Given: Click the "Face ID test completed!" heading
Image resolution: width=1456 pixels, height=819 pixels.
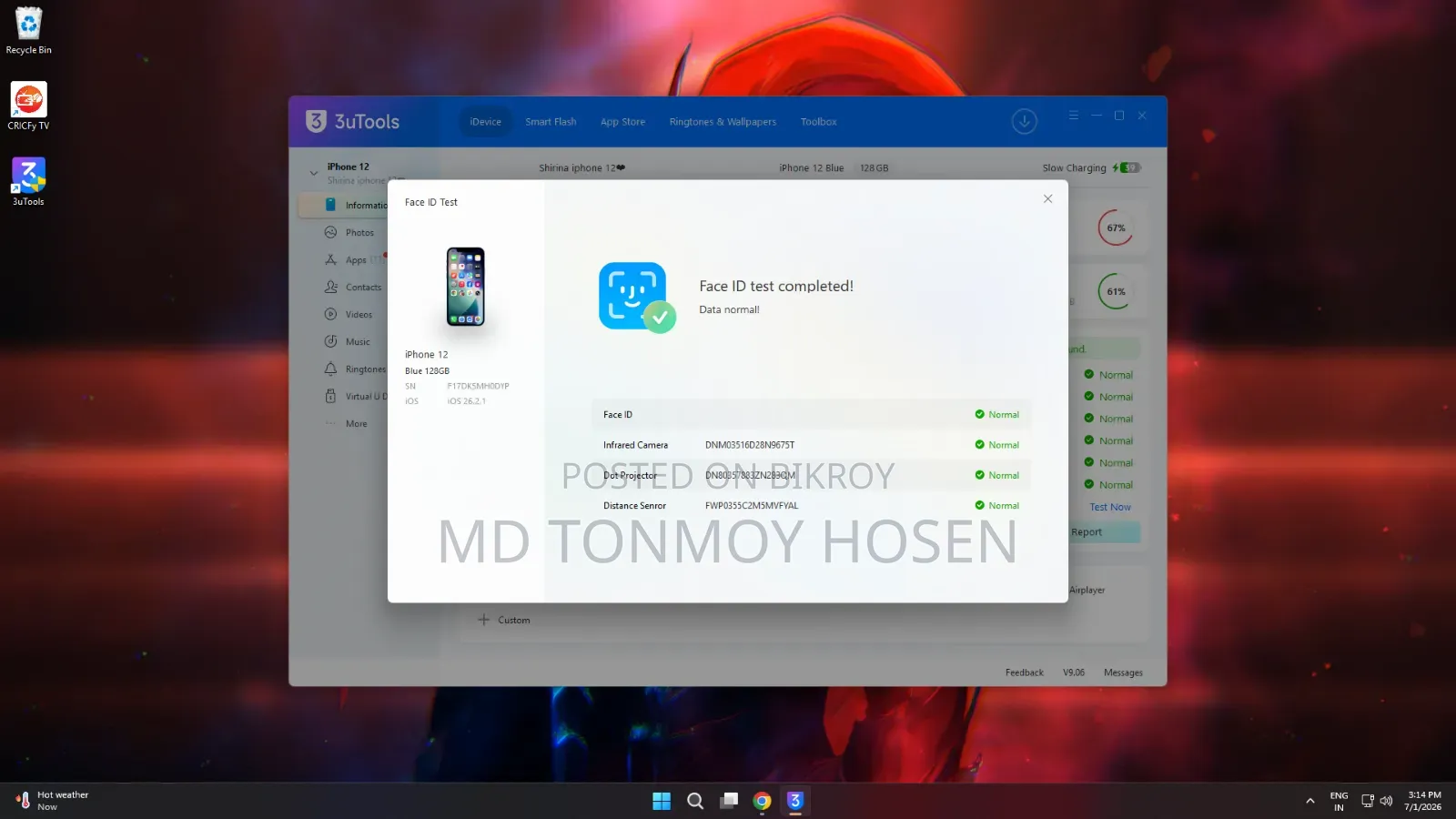Looking at the screenshot, I should [776, 286].
